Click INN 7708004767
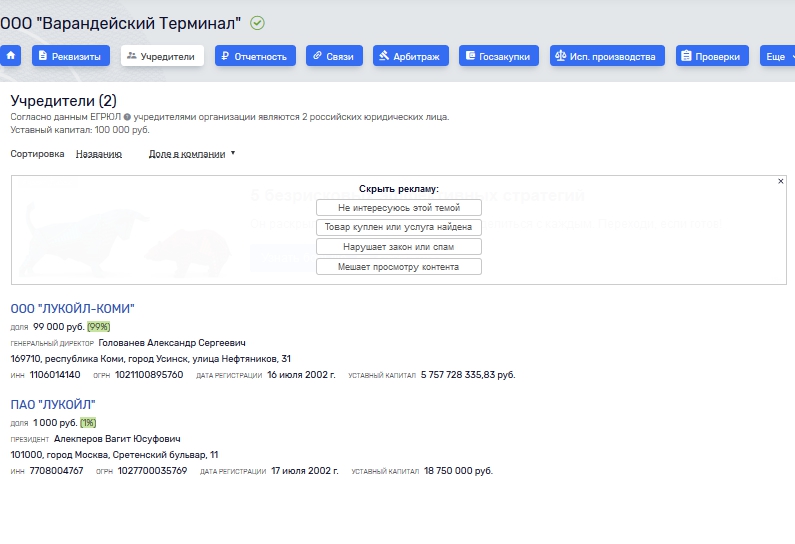Image resolution: width=795 pixels, height=544 pixels. click(x=56, y=470)
